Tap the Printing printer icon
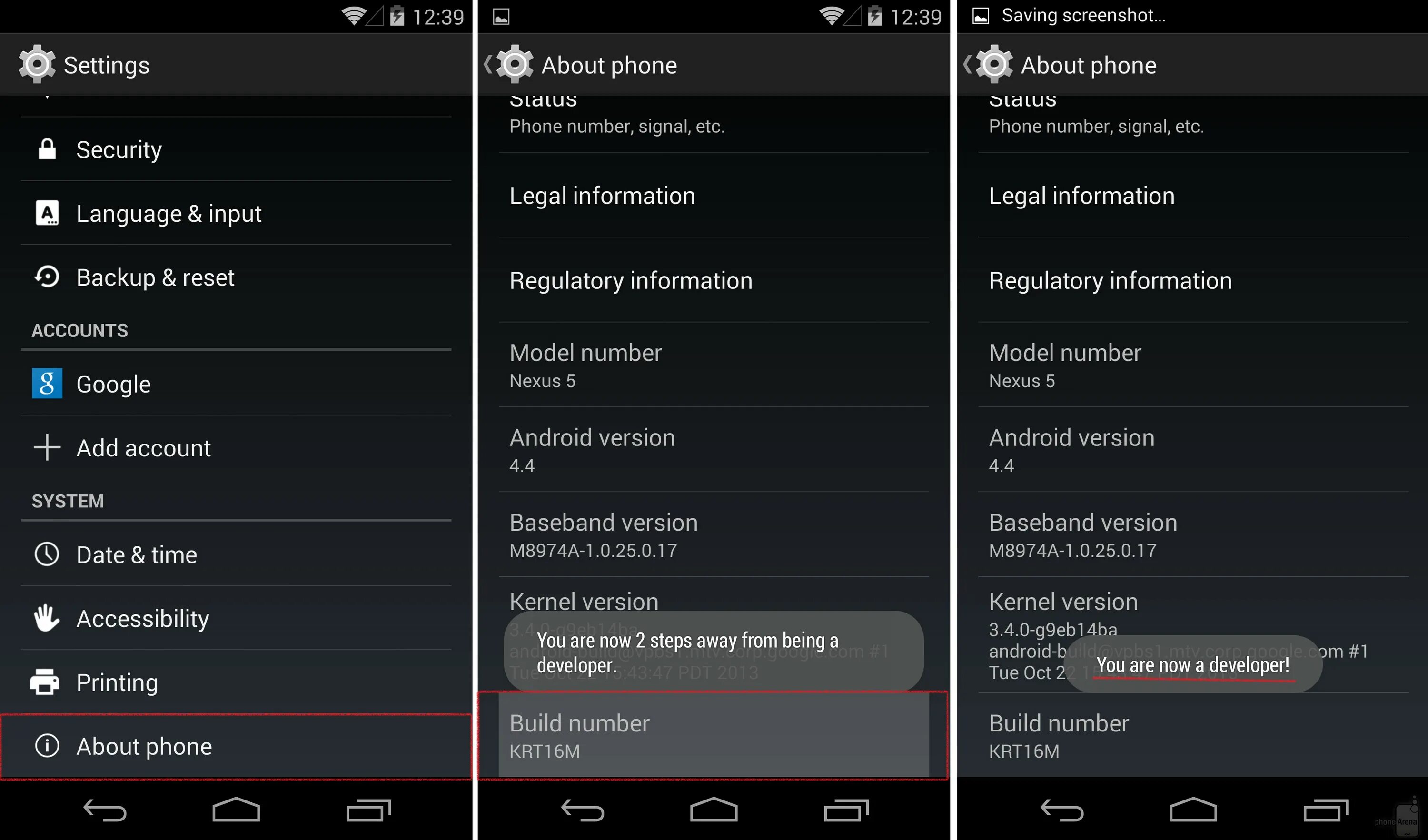Viewport: 1428px width, 840px height. pyautogui.click(x=46, y=681)
